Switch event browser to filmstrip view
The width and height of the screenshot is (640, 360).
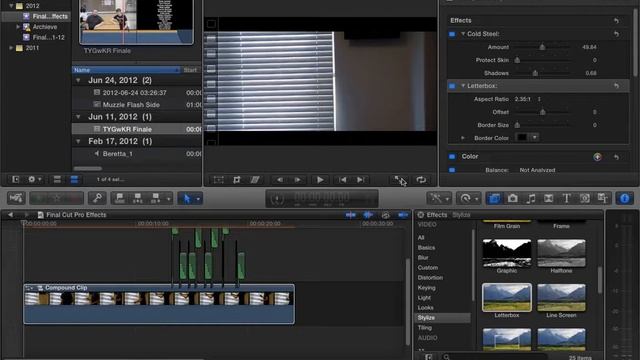(57, 180)
